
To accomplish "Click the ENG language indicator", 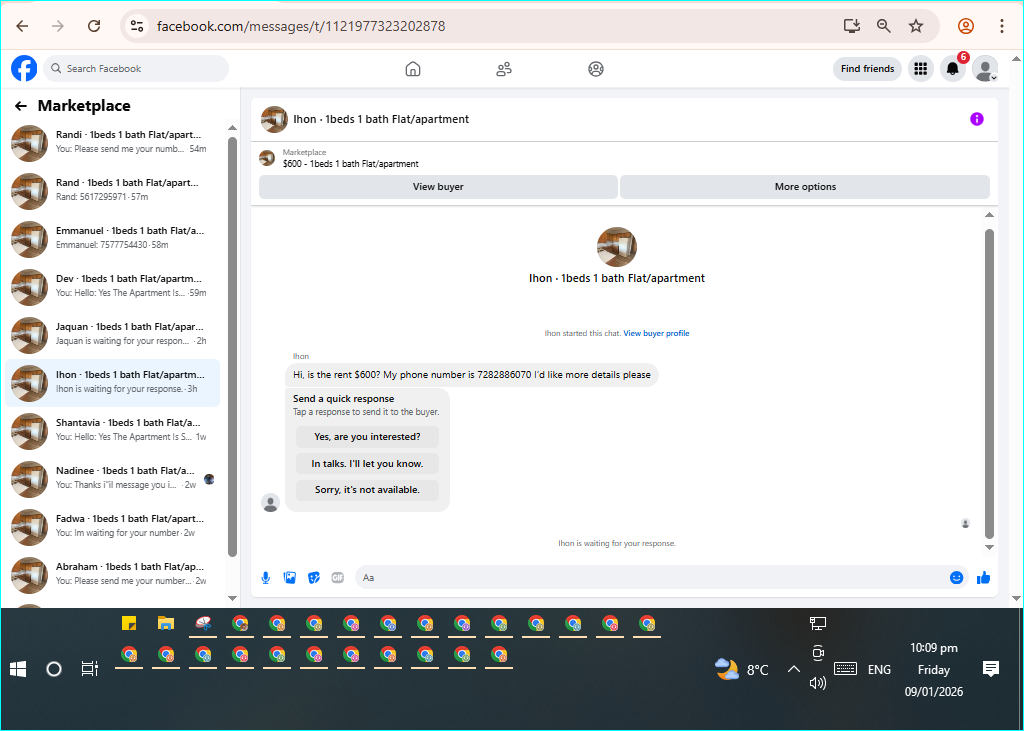I will click(x=879, y=670).
